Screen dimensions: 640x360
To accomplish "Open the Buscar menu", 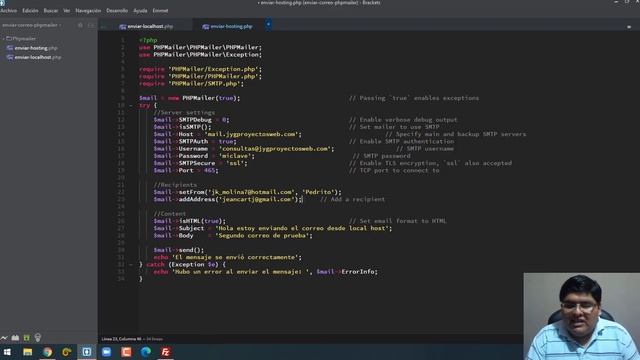I will tap(51, 11).
